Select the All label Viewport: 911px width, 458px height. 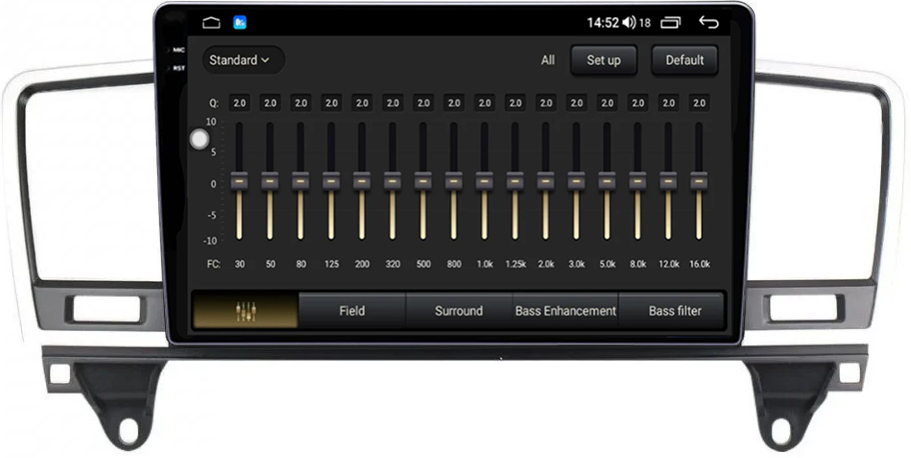tap(548, 60)
